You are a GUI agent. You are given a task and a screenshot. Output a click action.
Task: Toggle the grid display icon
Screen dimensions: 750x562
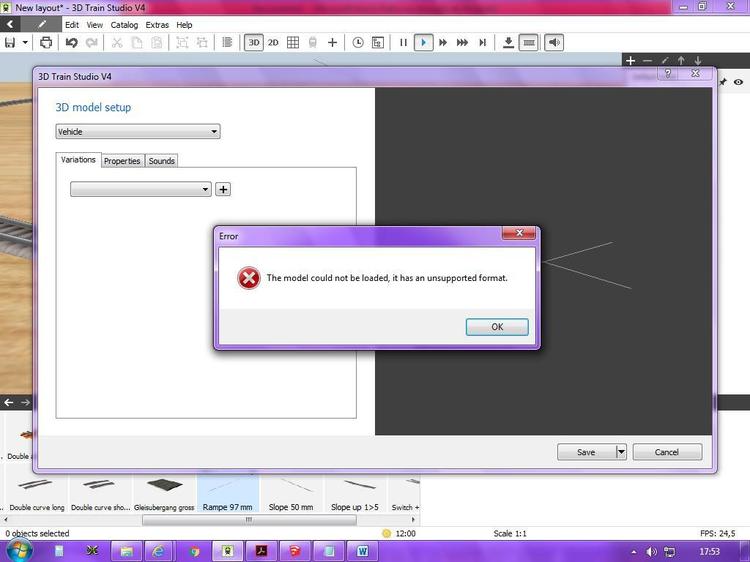[293, 43]
